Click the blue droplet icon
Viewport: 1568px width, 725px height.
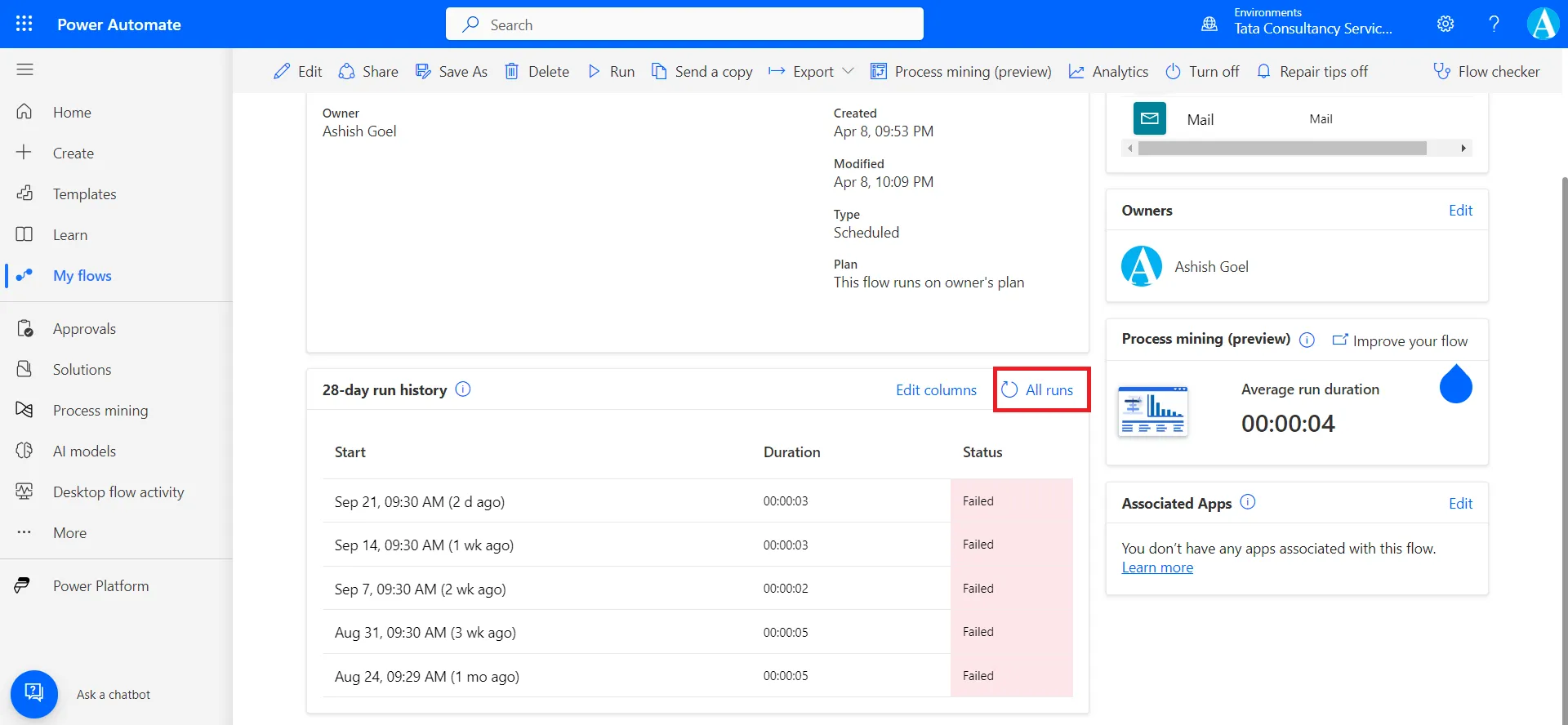point(1455,383)
